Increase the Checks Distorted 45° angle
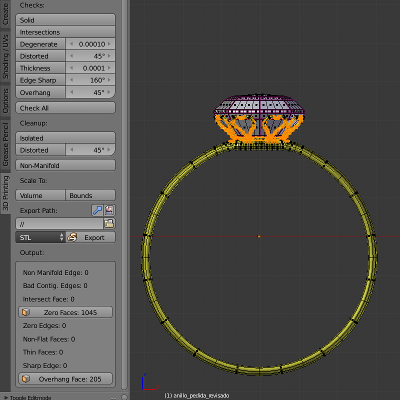The image size is (400, 400). click(109, 56)
